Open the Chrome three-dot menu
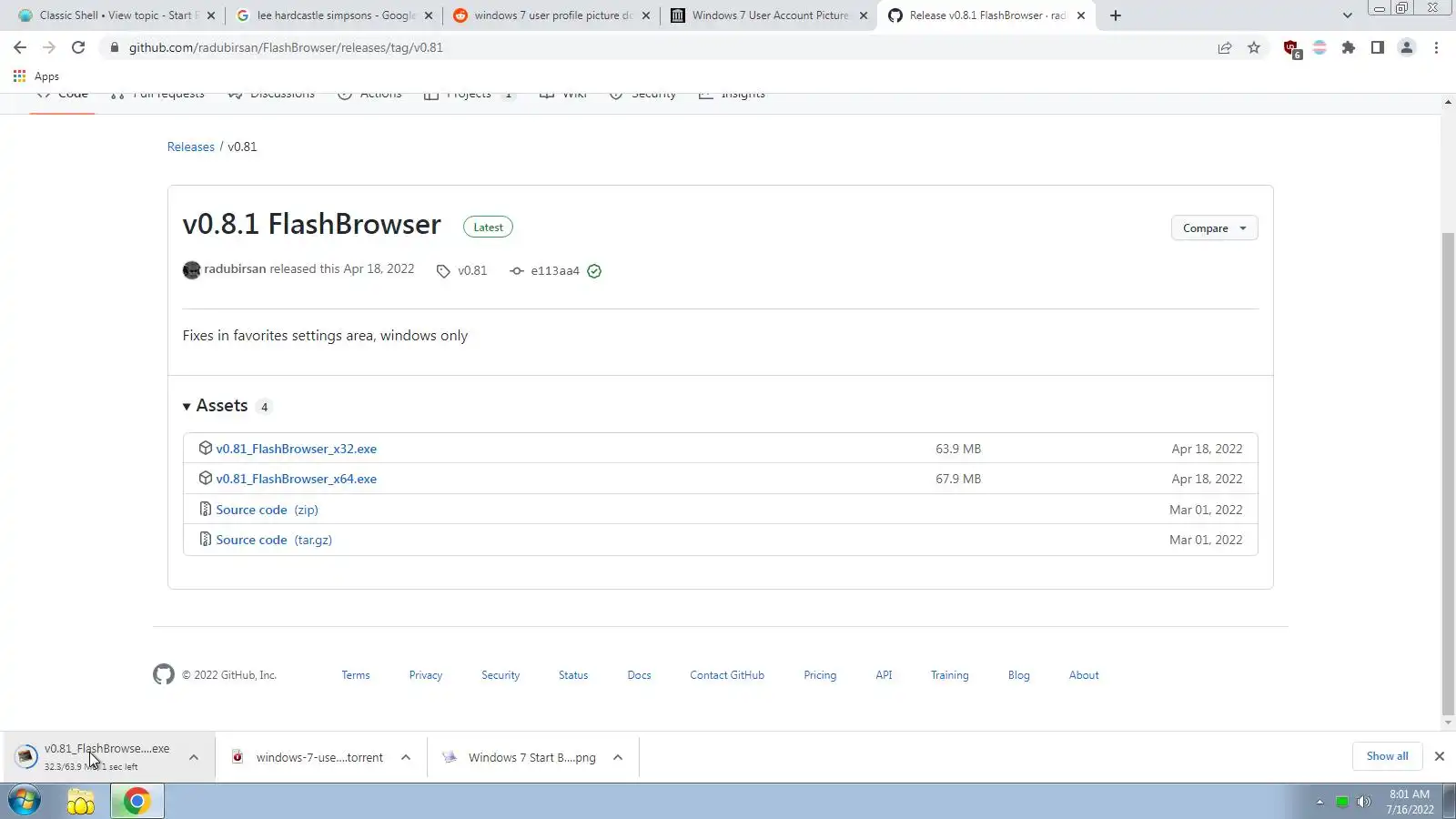Image resolution: width=1456 pixels, height=819 pixels. coord(1436,47)
